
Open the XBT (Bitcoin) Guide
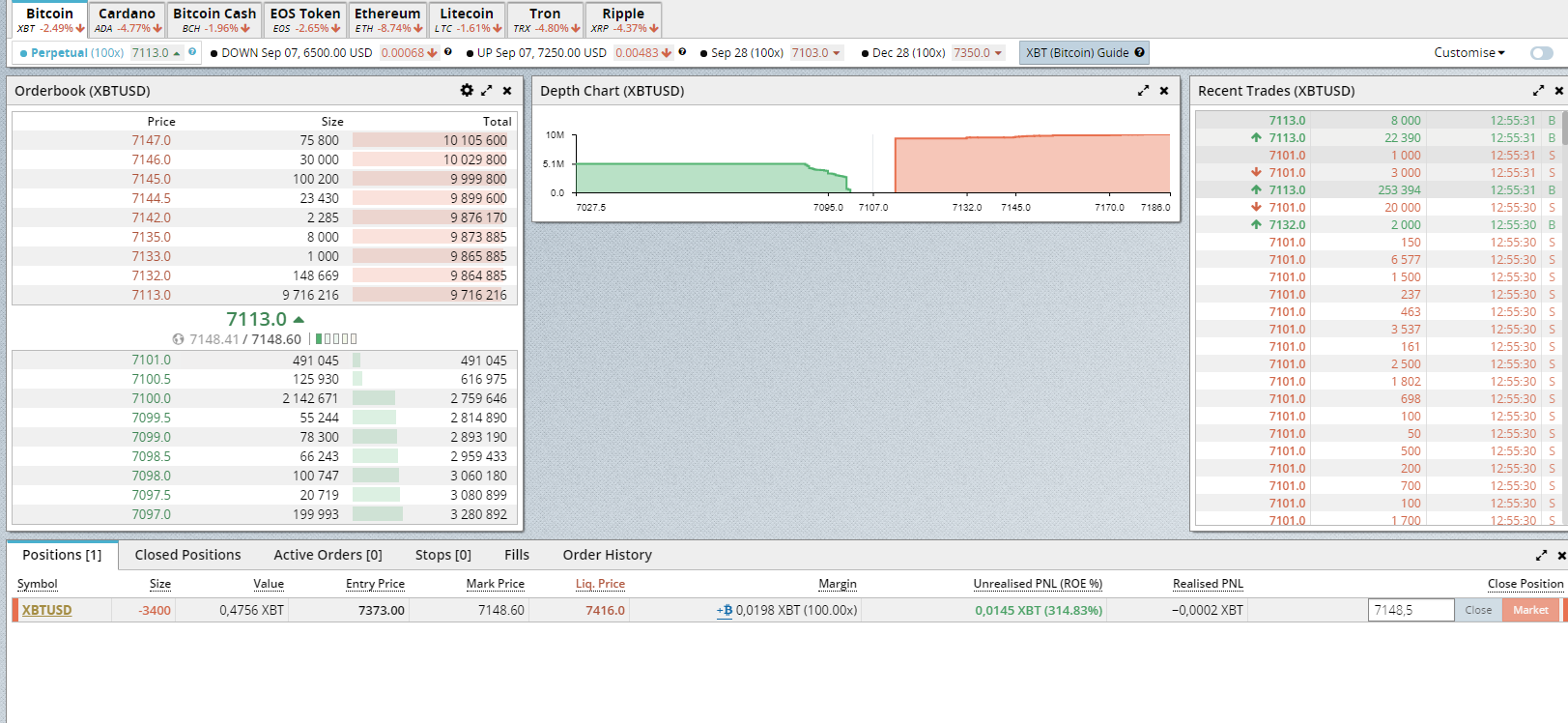tap(1085, 53)
